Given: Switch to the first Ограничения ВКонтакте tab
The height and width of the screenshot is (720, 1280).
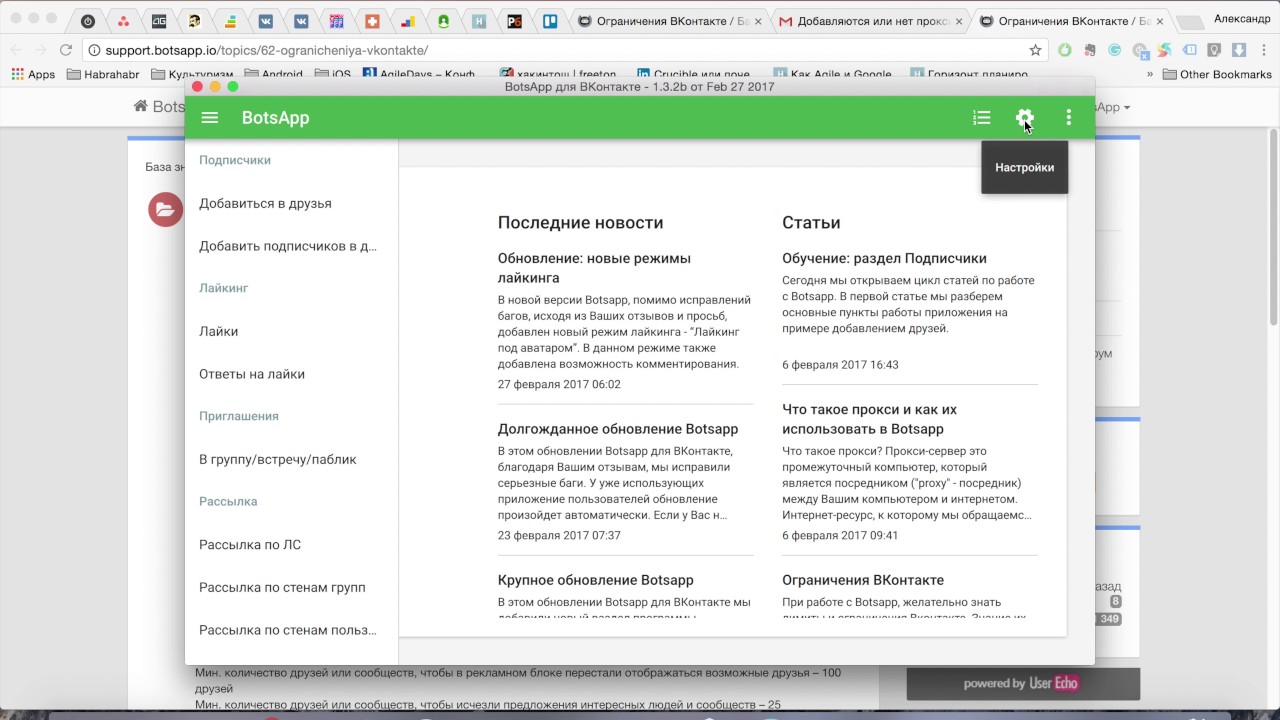Looking at the screenshot, I should pos(670,21).
